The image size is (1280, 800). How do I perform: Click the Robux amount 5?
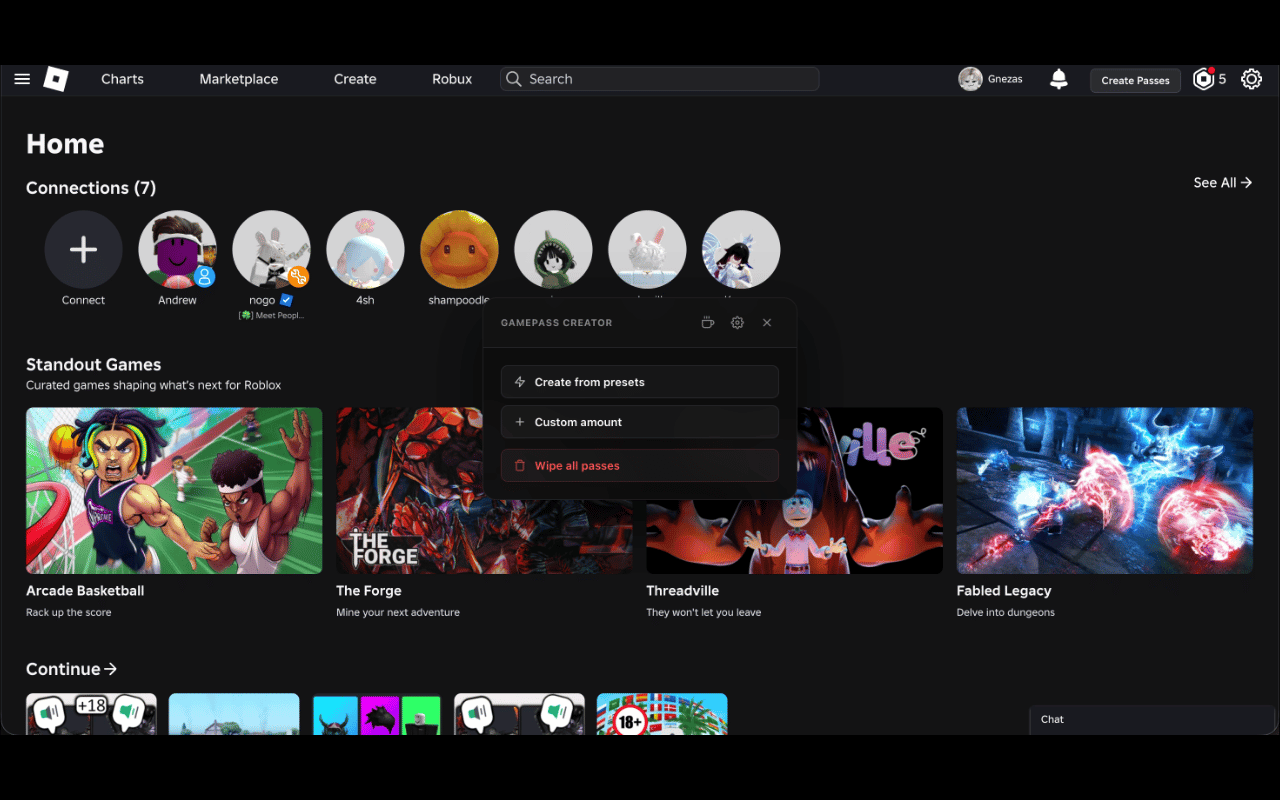tap(1222, 79)
